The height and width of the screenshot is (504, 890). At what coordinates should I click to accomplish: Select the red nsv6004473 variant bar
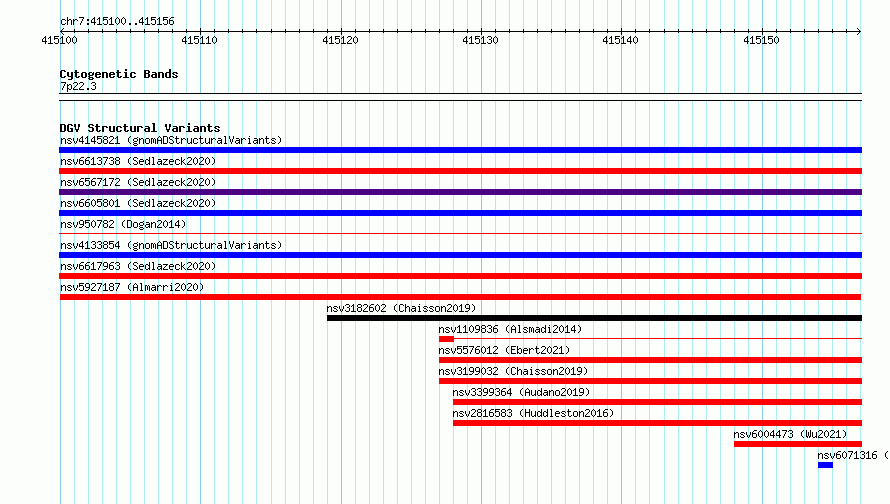798,444
